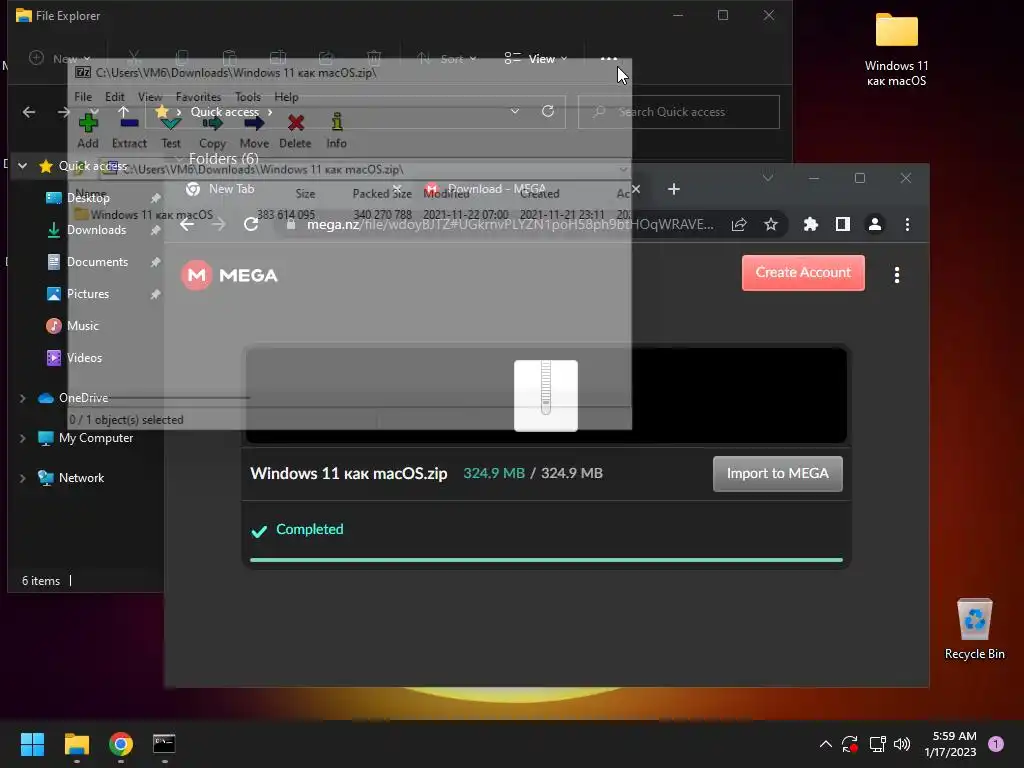Viewport: 1024px width, 768px height.
Task: Open the File Explorer address history dropdown
Action: coord(515,112)
